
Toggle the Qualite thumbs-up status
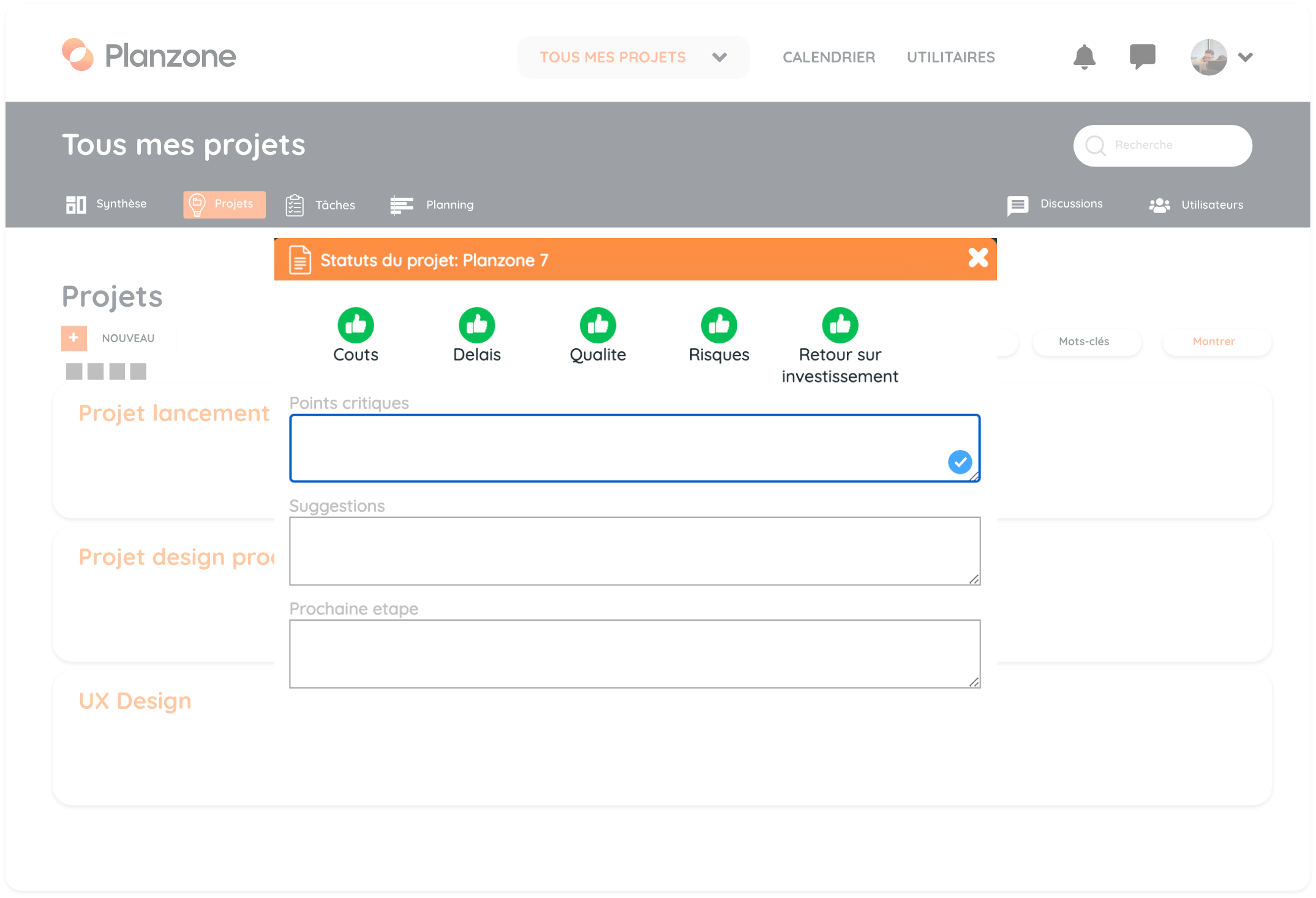pyautogui.click(x=598, y=325)
